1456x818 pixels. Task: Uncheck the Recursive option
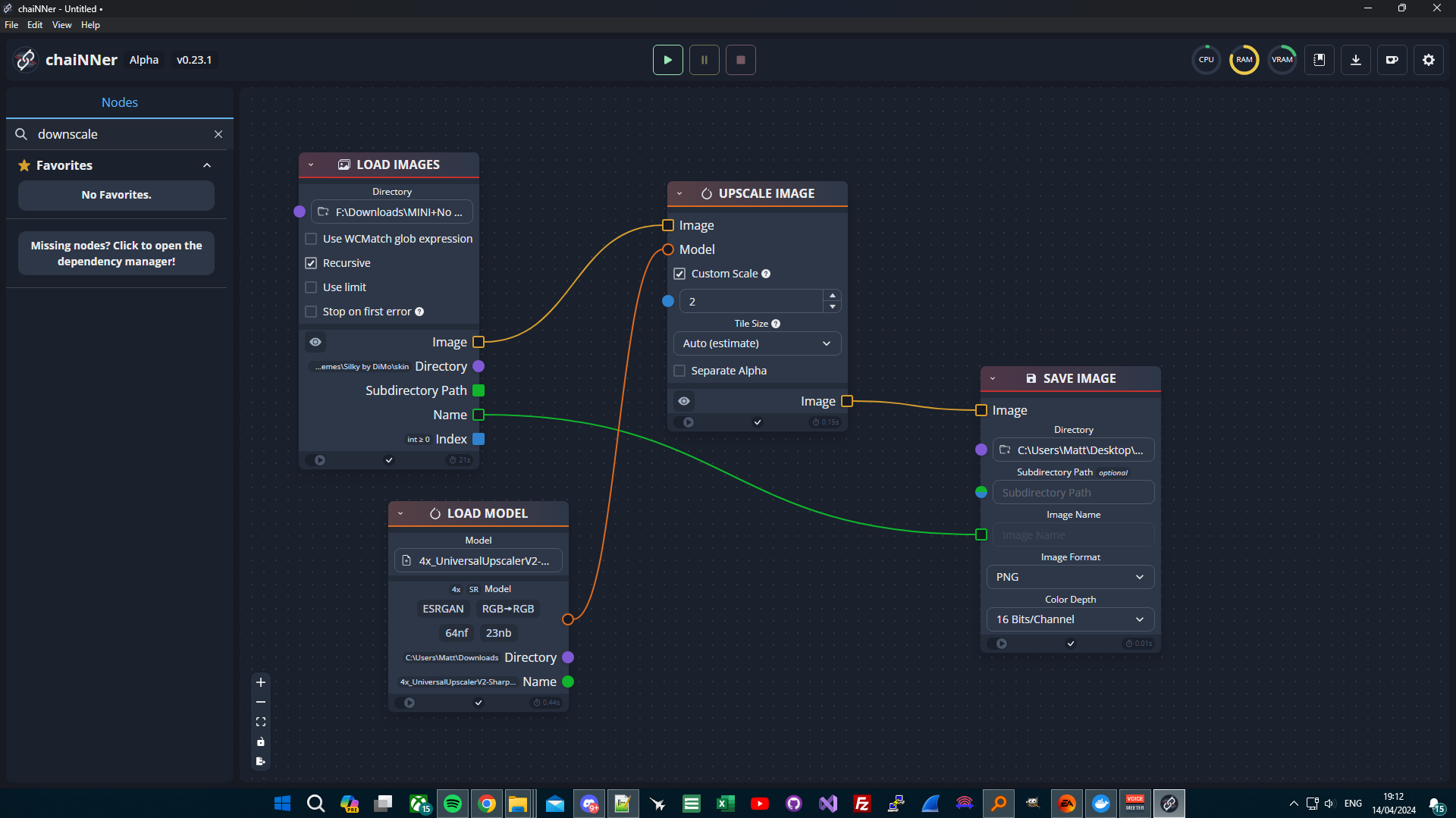(311, 263)
